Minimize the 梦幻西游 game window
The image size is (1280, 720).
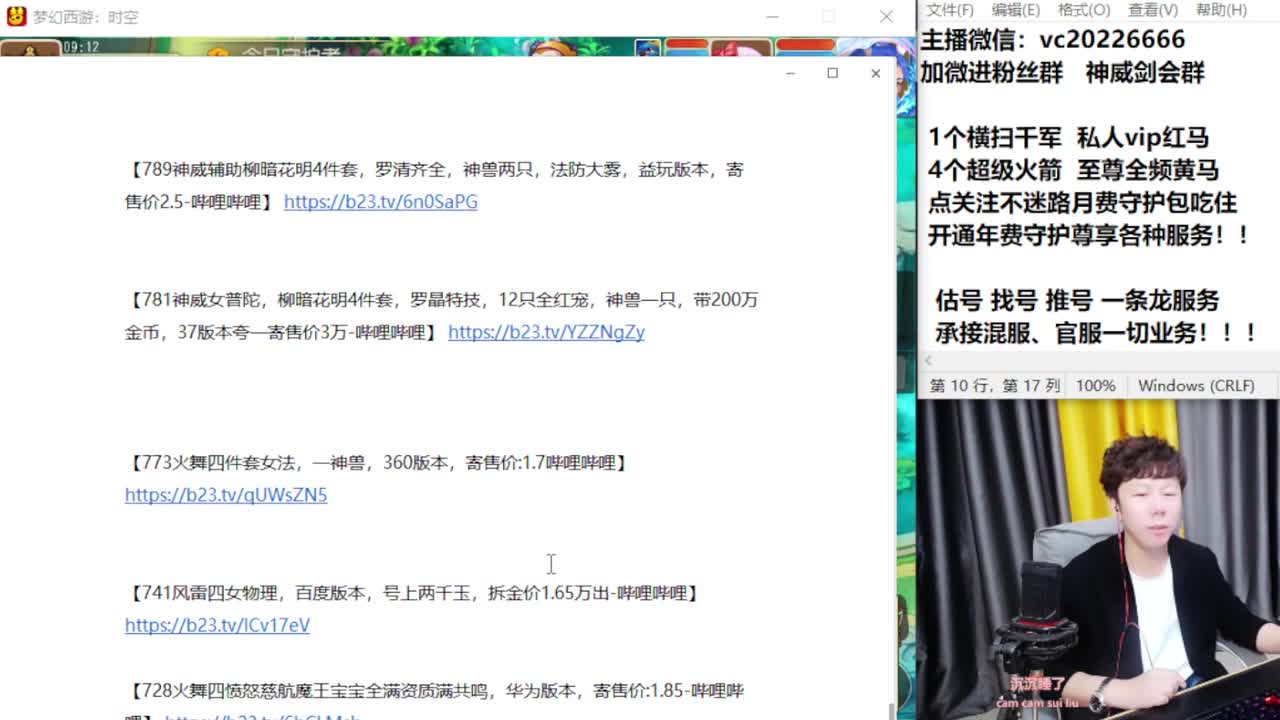coord(772,16)
